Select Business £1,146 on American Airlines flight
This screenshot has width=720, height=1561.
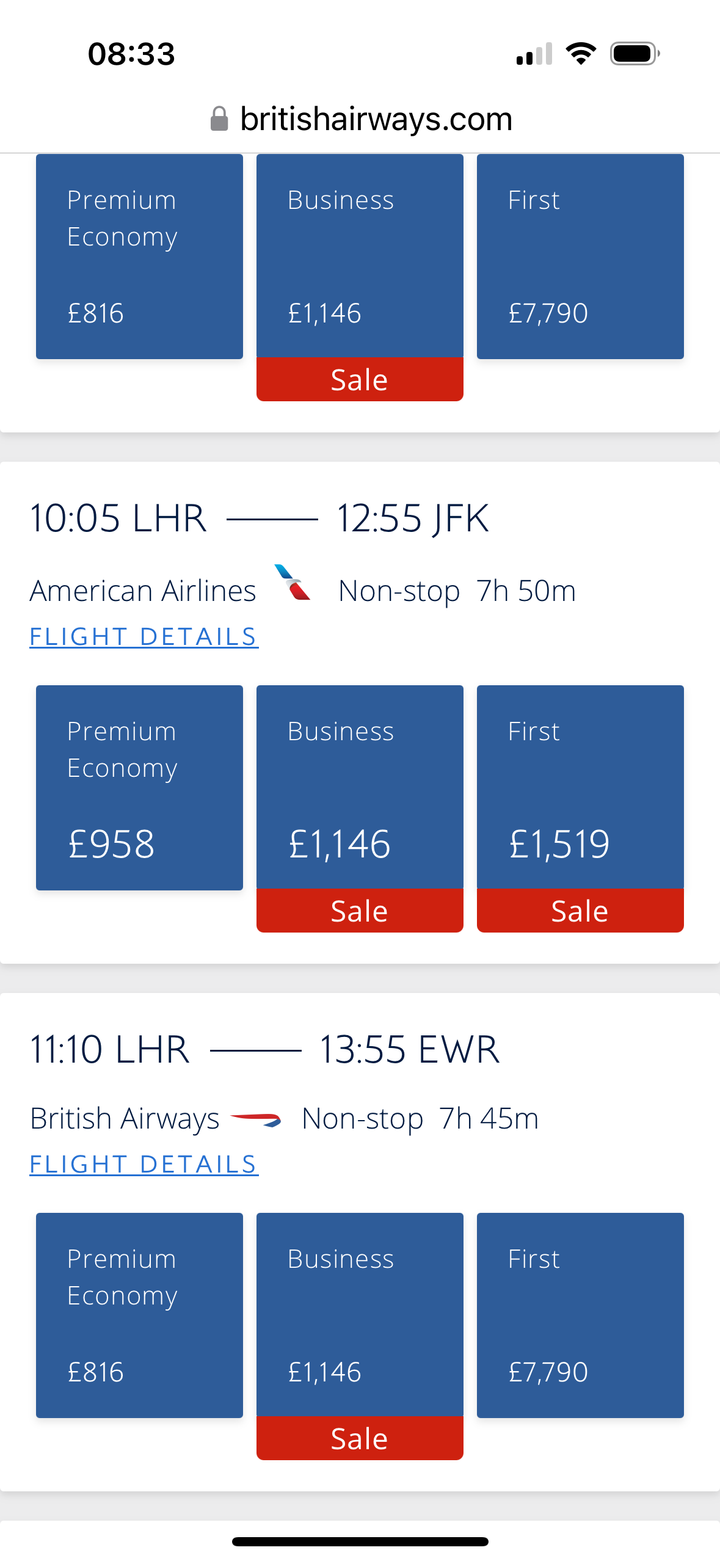pos(360,789)
